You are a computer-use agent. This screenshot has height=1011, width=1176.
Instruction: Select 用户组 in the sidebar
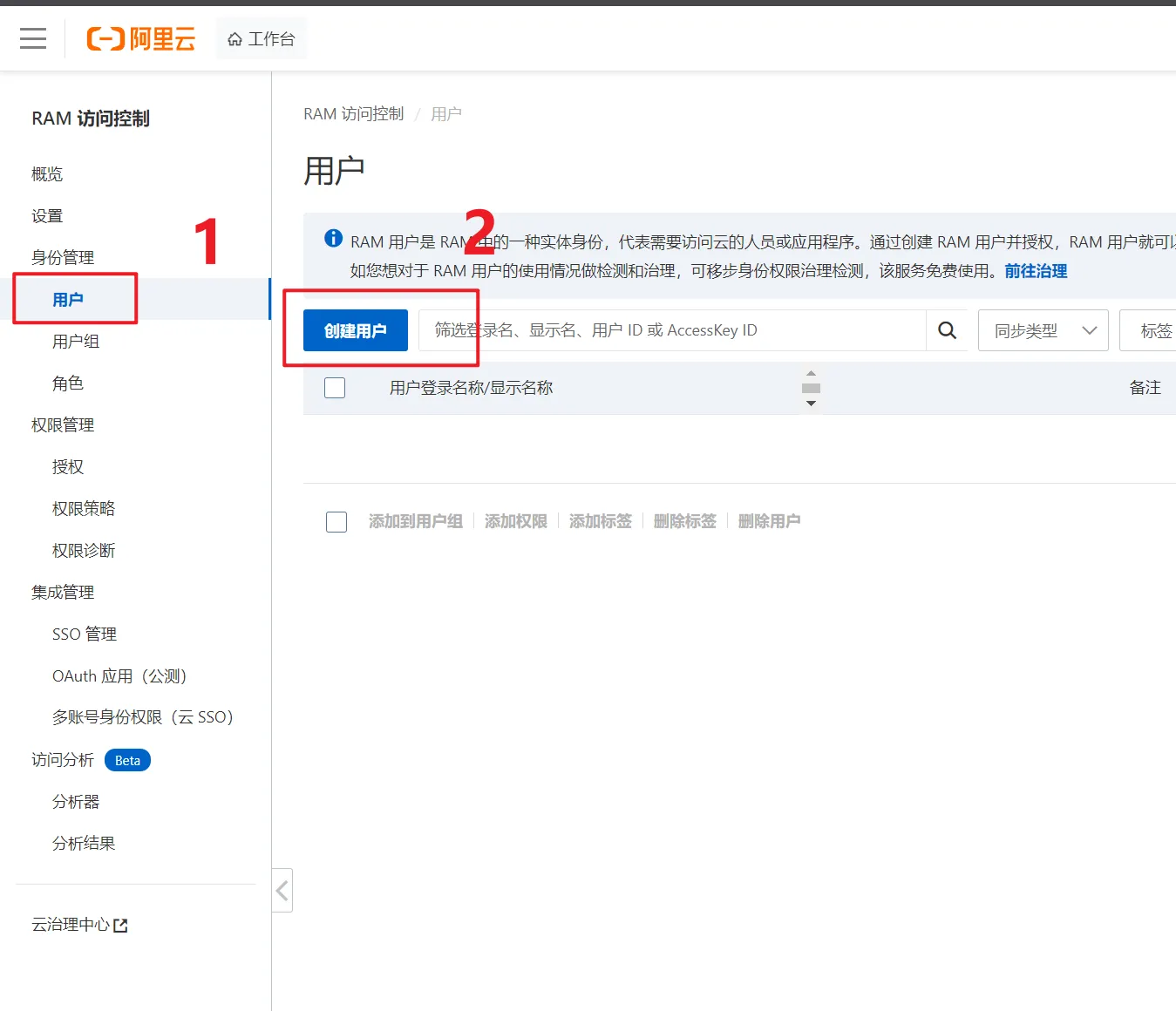76,342
